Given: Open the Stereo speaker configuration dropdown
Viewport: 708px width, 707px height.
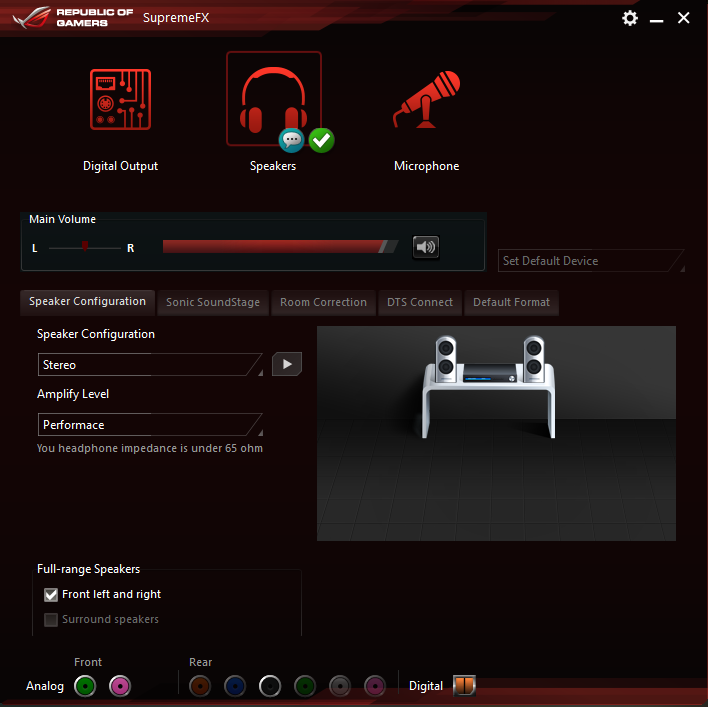Looking at the screenshot, I should click(x=150, y=364).
